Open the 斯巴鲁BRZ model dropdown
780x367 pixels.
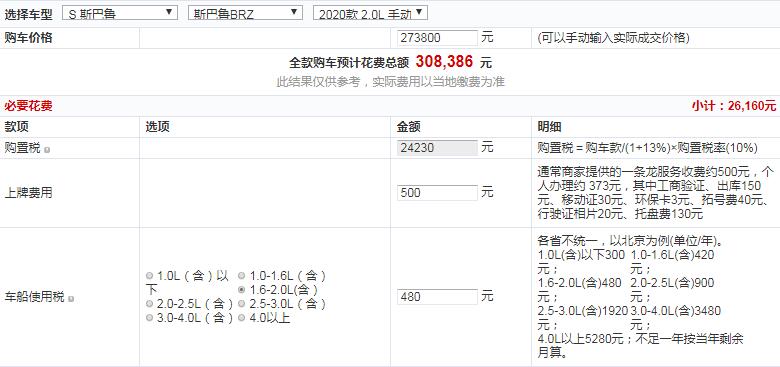tap(245, 13)
